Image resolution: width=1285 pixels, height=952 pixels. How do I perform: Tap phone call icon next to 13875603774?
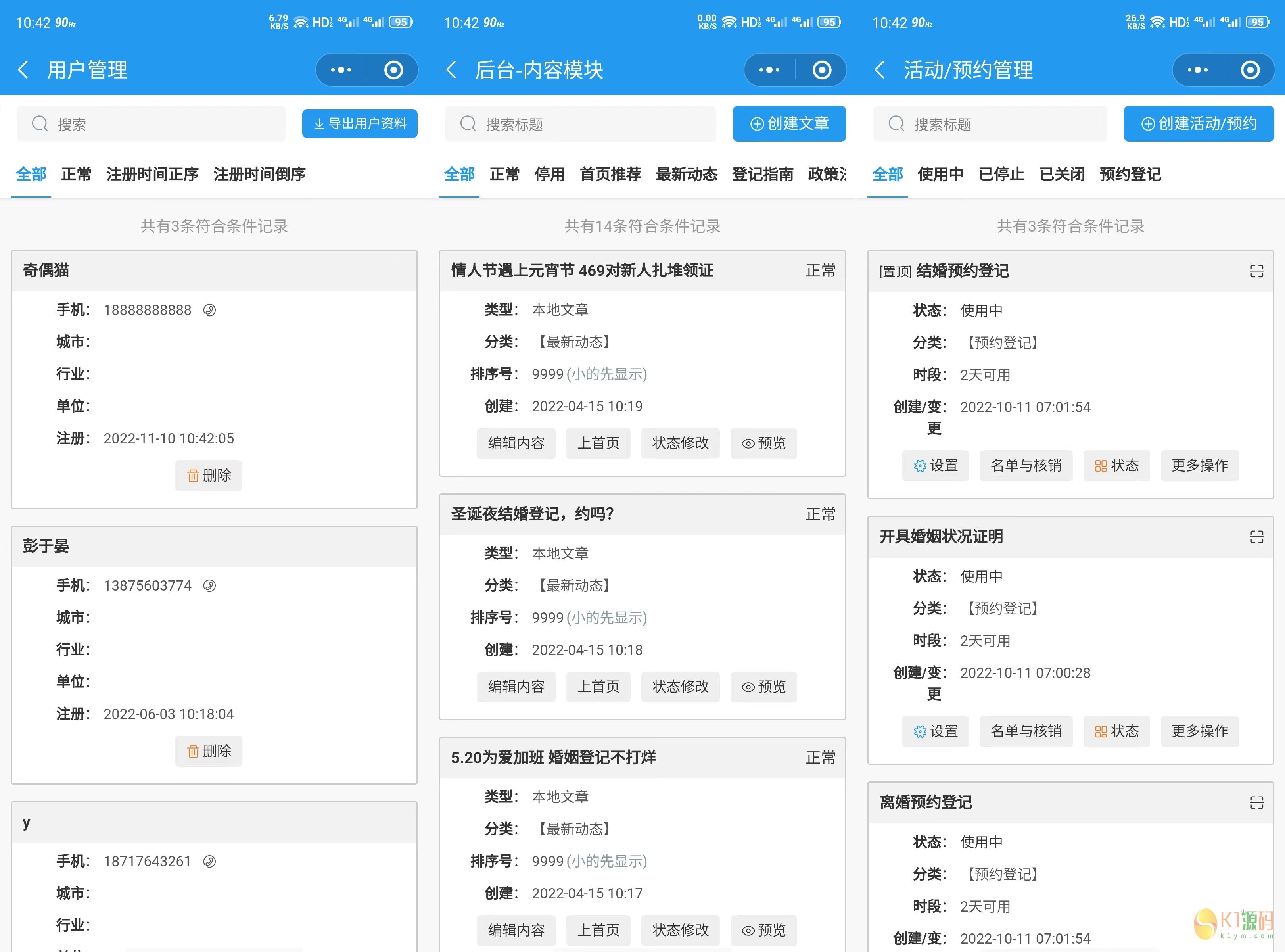tap(210, 585)
